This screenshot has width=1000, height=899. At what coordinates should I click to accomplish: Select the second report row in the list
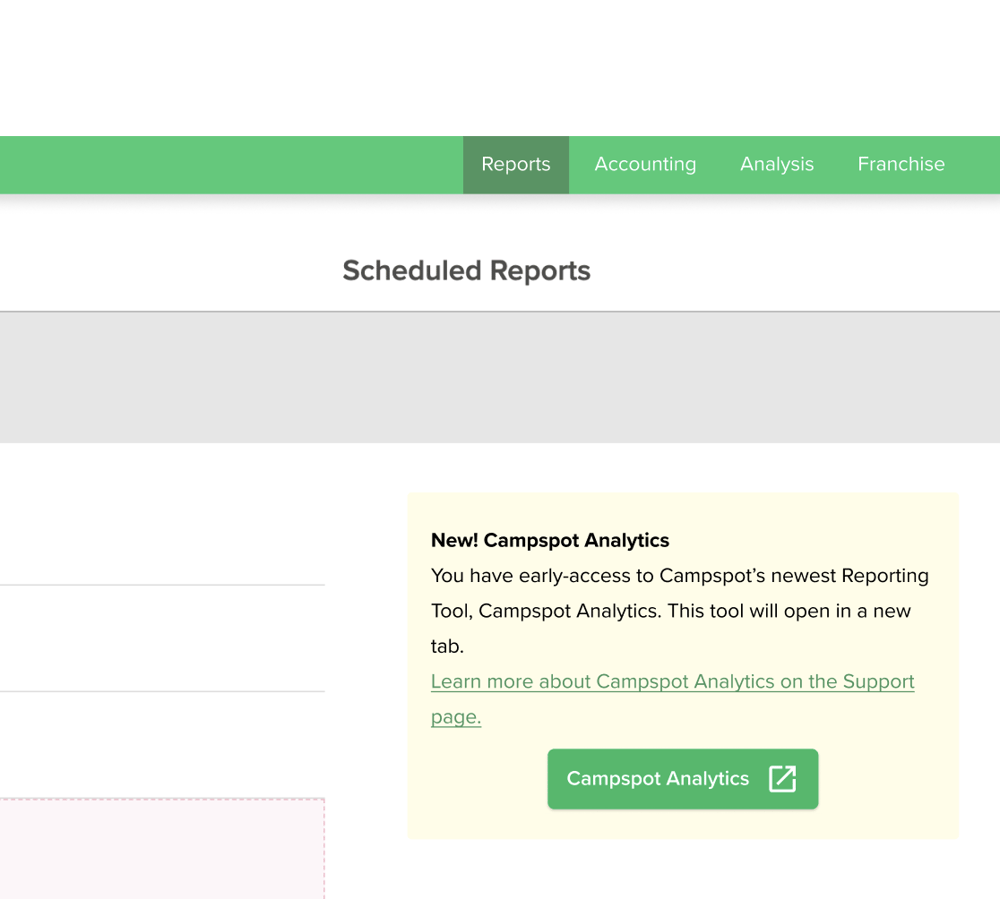pos(160,635)
